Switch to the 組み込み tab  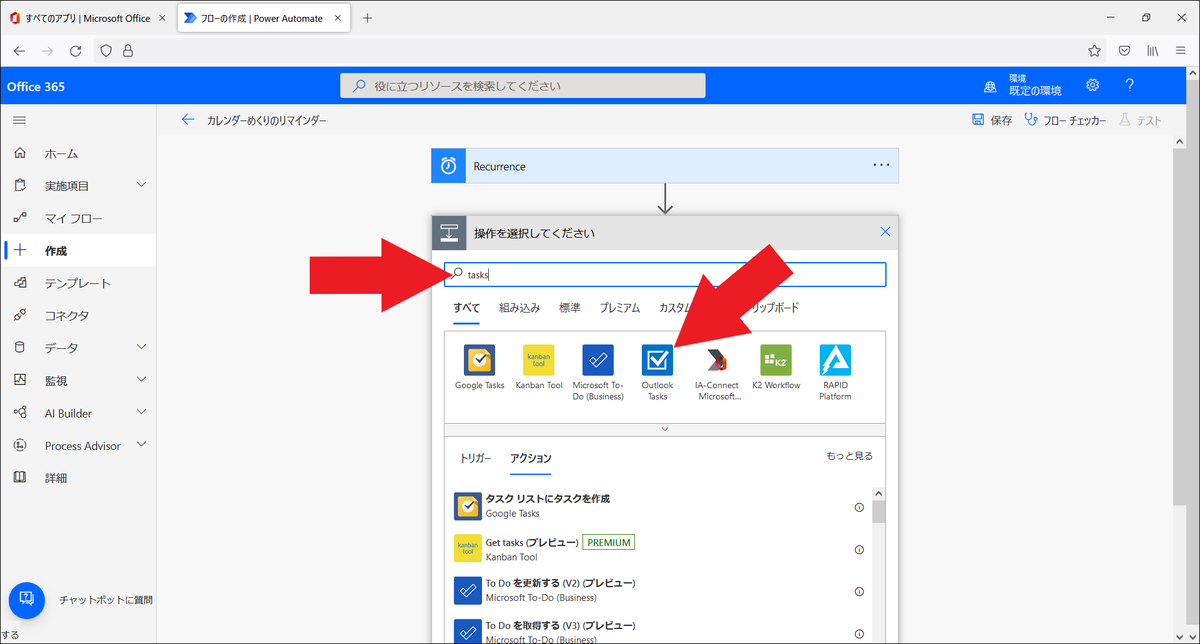pos(519,308)
